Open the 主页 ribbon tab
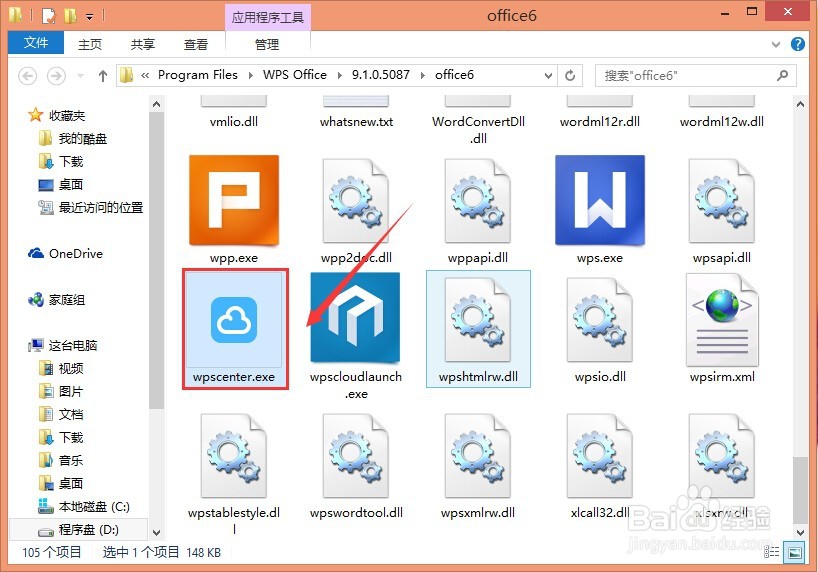 coord(90,44)
